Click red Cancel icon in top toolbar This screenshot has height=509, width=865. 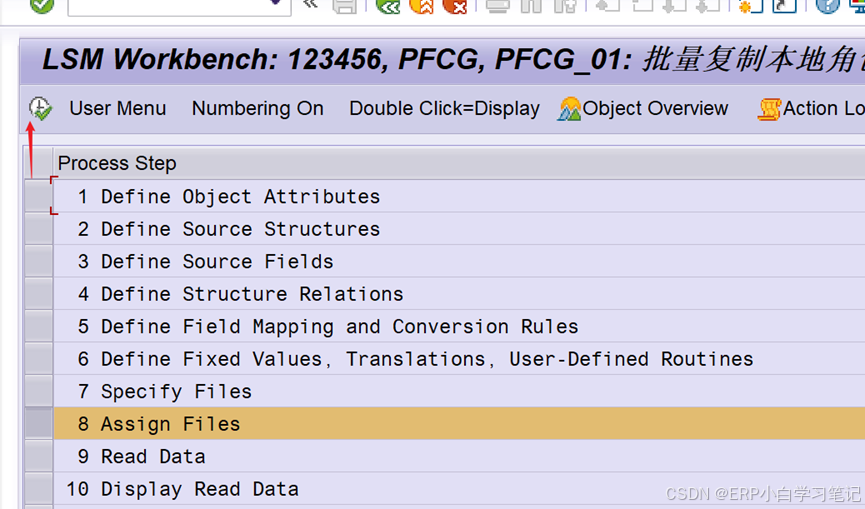click(x=455, y=6)
